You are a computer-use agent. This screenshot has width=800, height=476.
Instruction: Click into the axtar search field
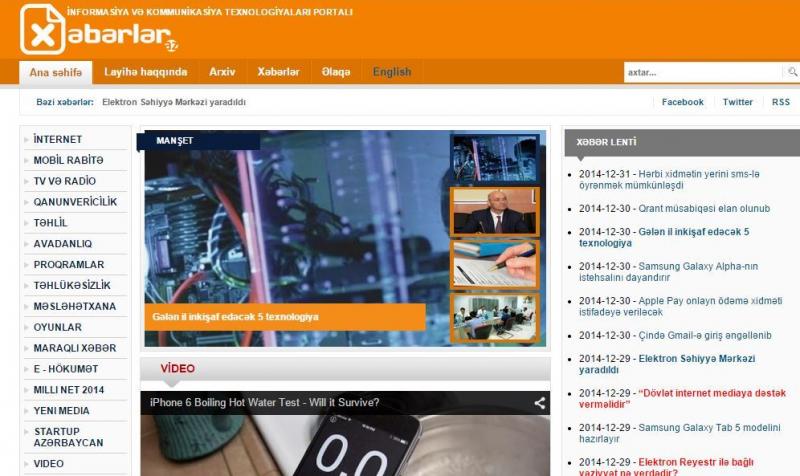(x=703, y=72)
